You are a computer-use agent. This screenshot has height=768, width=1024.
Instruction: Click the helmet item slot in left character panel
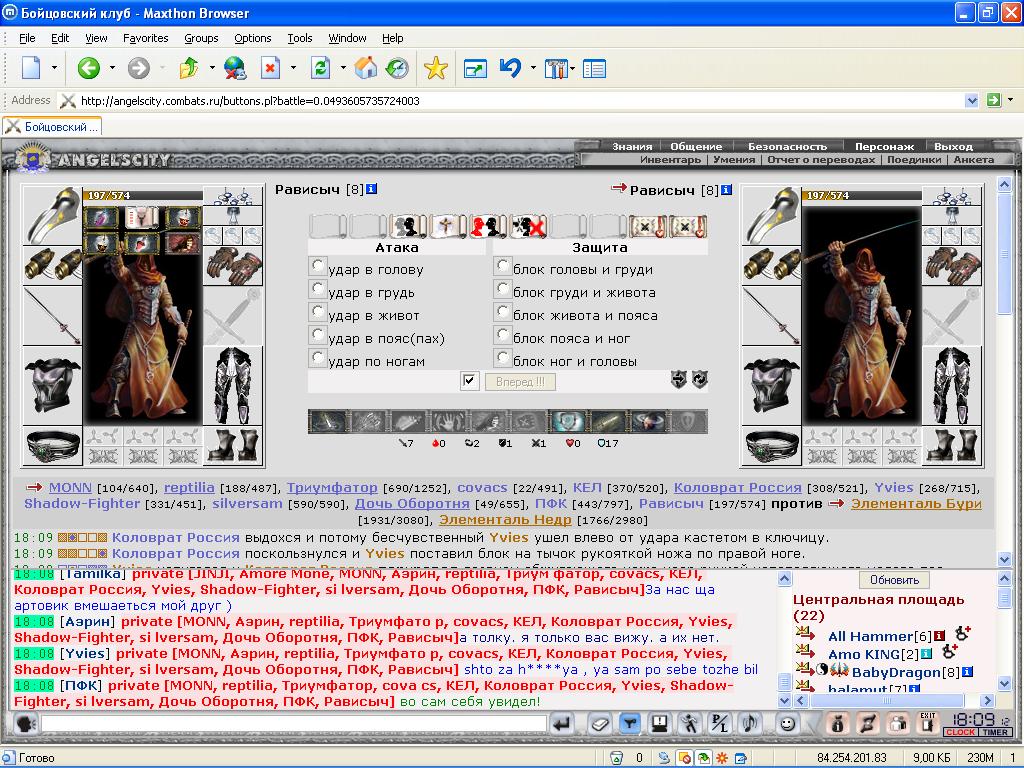click(x=52, y=215)
